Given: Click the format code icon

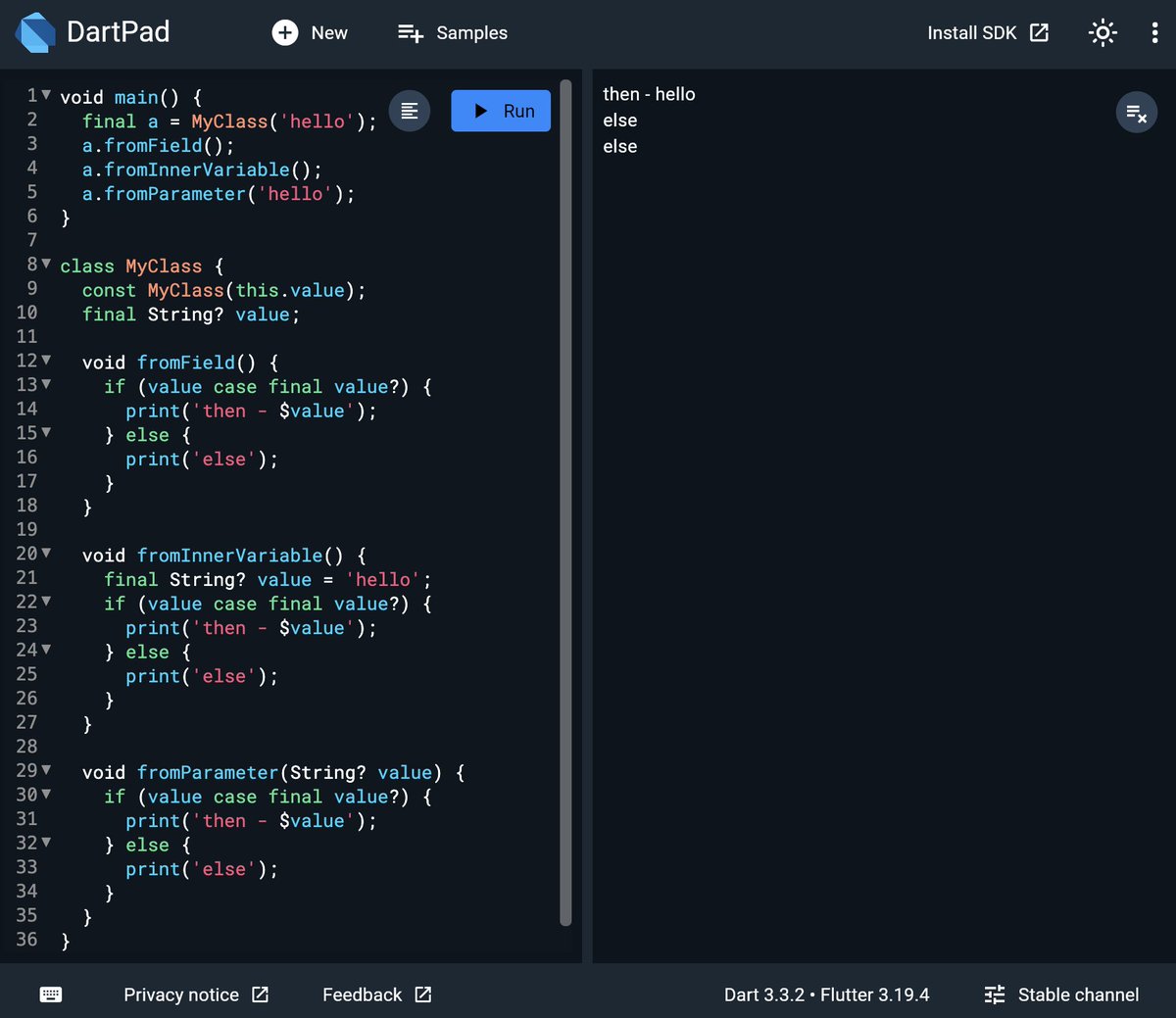Looking at the screenshot, I should click(410, 111).
